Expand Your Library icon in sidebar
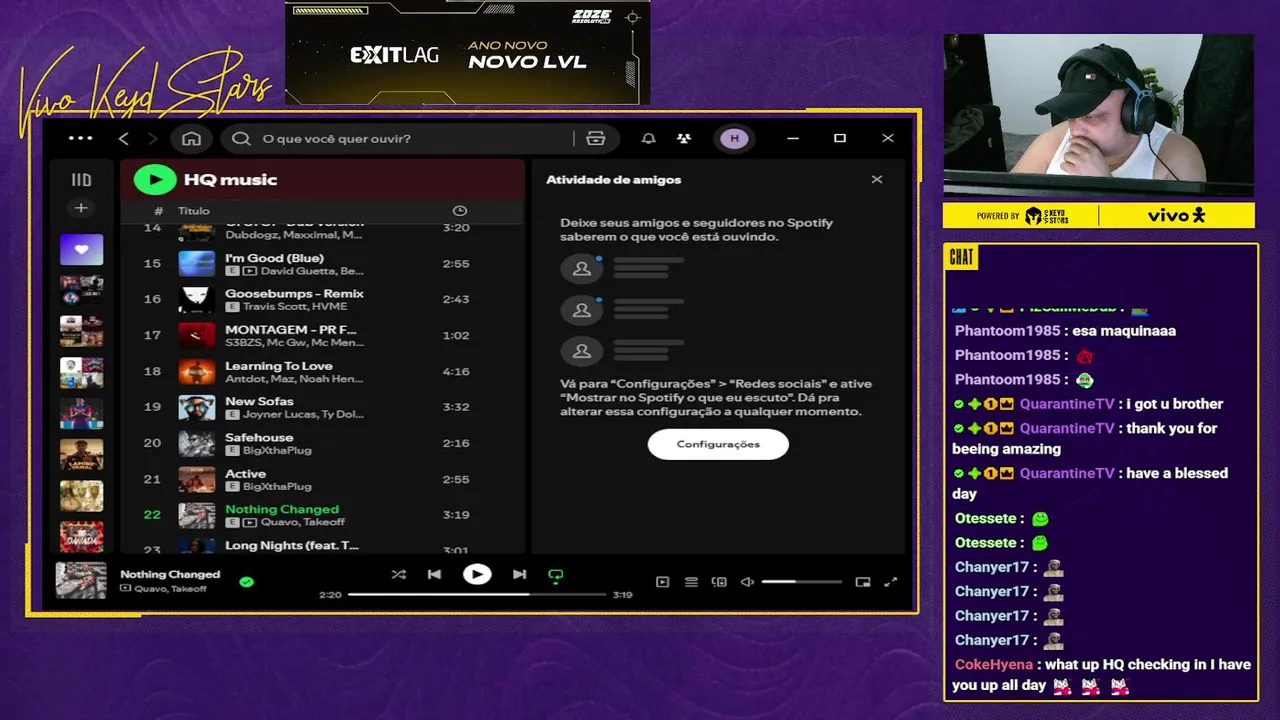Viewport: 1280px width, 720px height. pyautogui.click(x=81, y=180)
